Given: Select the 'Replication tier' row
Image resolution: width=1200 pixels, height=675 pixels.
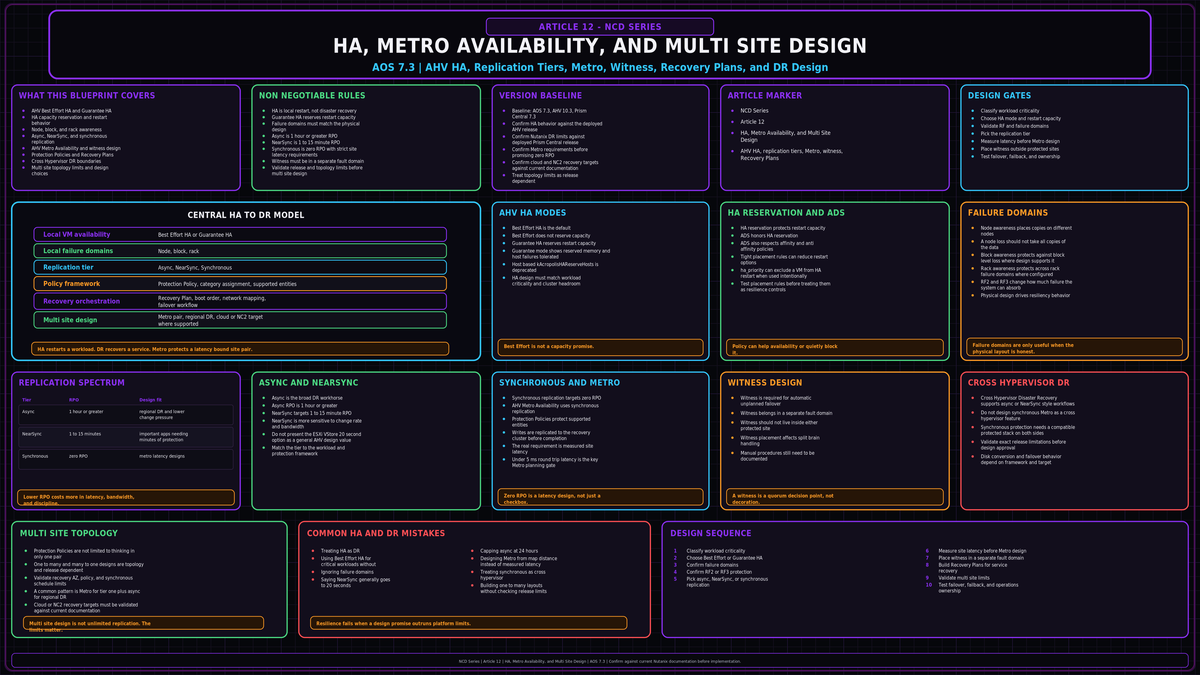Looking at the screenshot, I should point(240,268).
